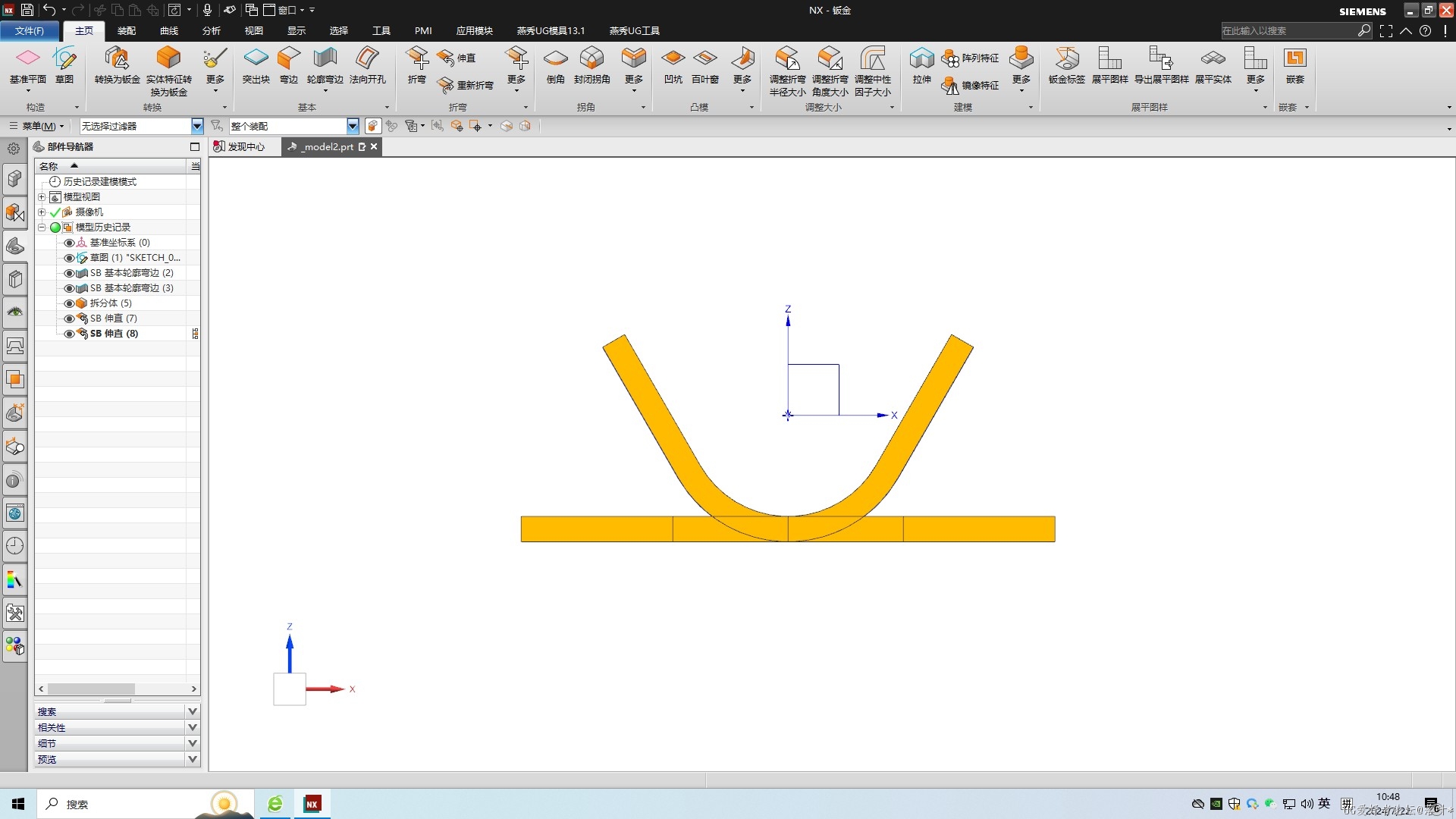
Task: Select the SB 伸直 (8) tree item
Action: tap(115, 334)
